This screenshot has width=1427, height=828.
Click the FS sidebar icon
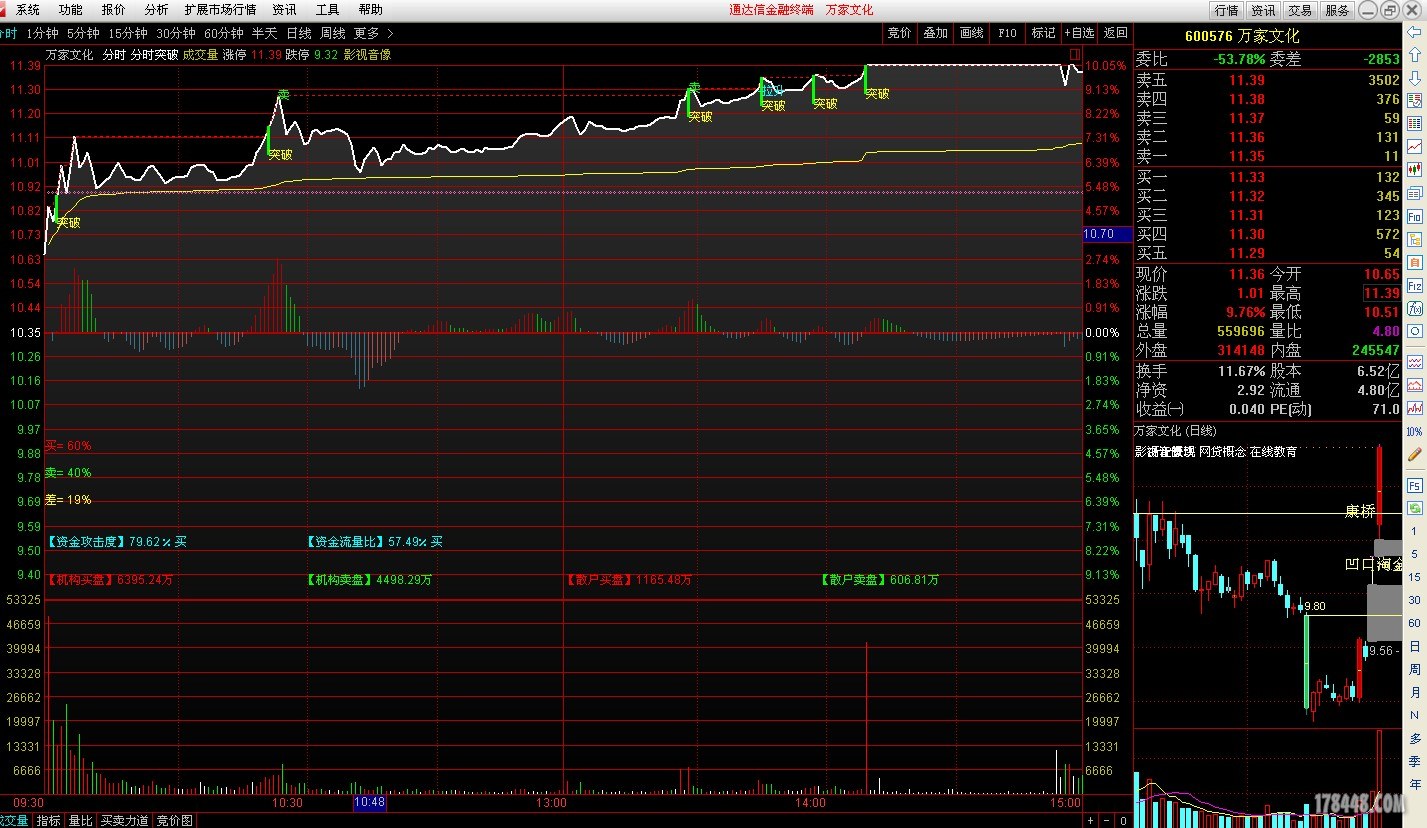pyautogui.click(x=1415, y=485)
